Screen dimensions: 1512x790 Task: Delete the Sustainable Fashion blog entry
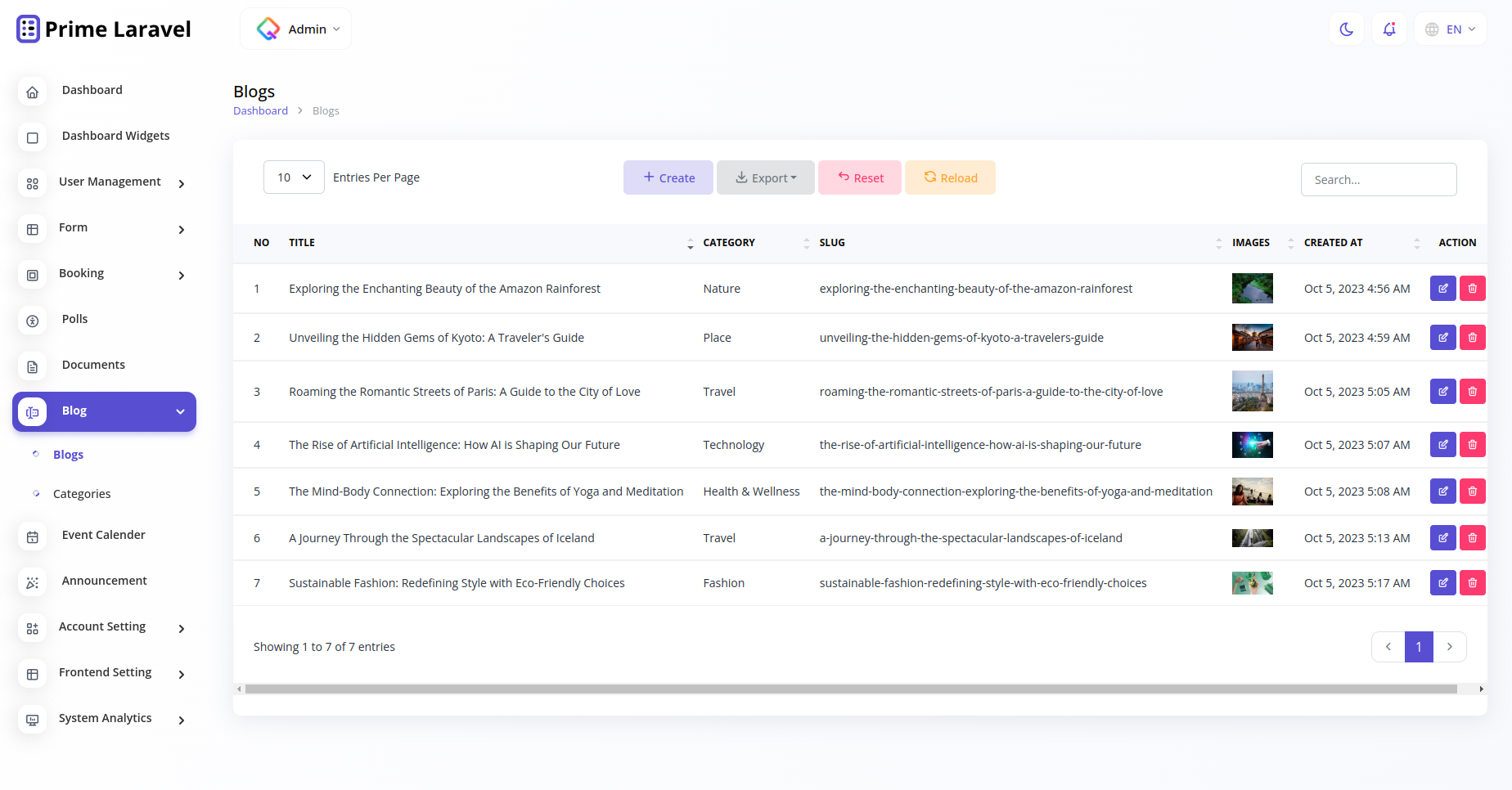[1472, 582]
